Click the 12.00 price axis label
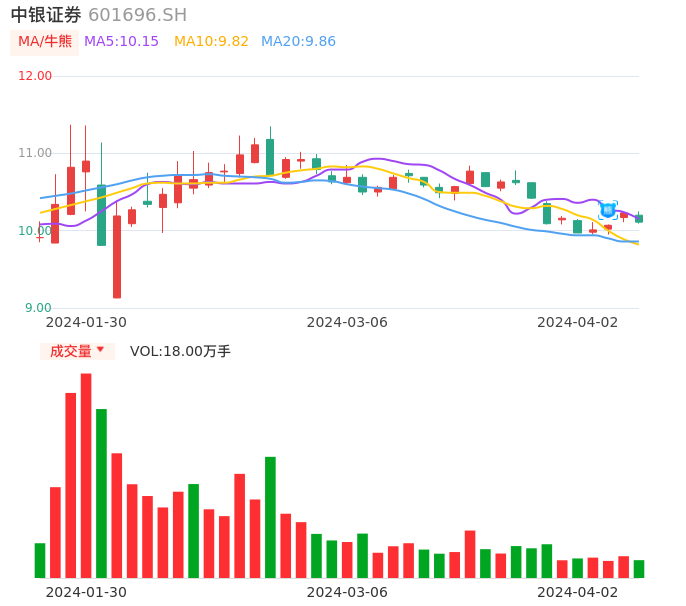The image size is (686, 606). point(35,76)
